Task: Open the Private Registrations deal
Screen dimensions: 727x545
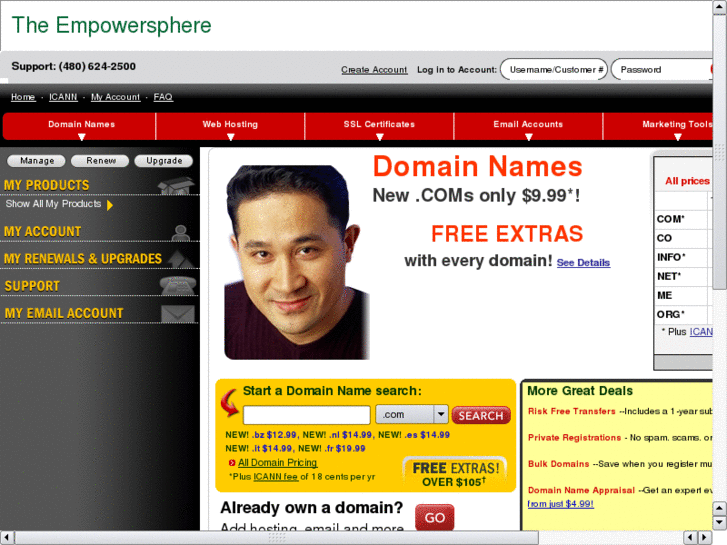Action: point(574,437)
